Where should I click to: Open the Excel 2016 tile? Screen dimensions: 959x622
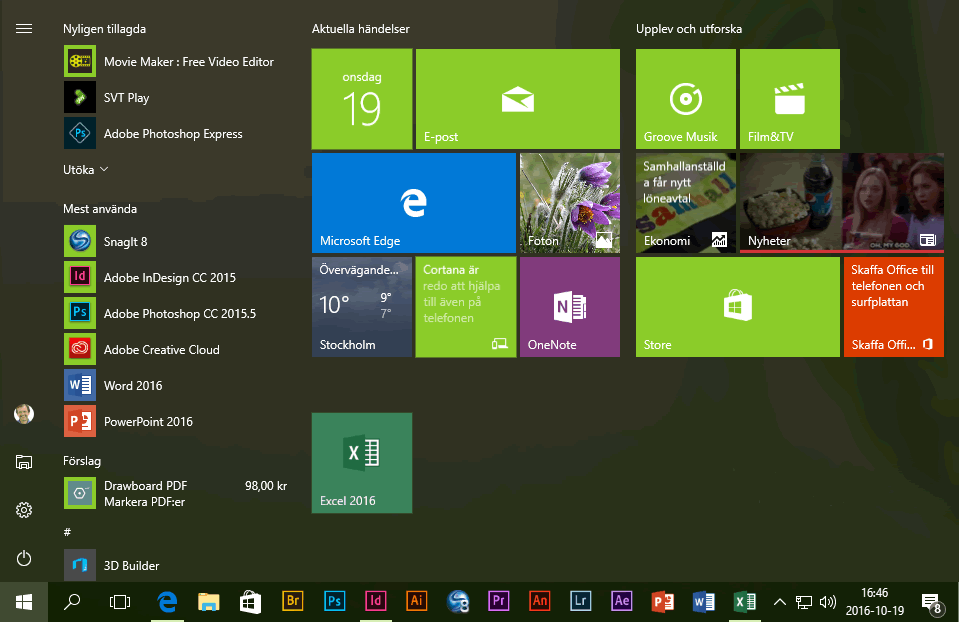point(362,462)
